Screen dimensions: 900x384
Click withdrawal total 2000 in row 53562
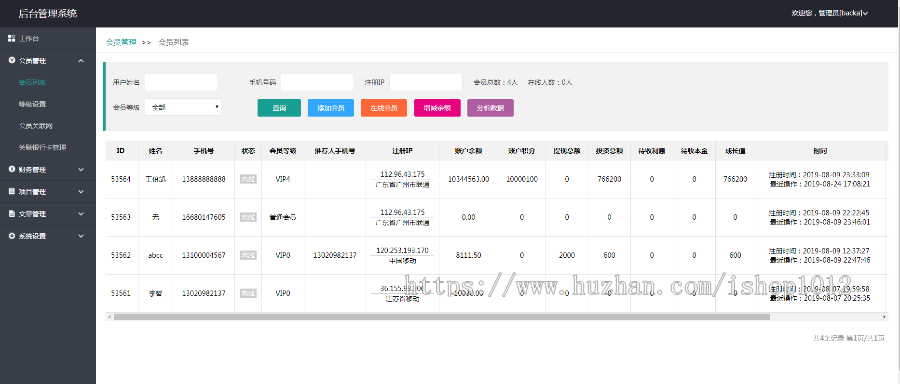point(567,255)
